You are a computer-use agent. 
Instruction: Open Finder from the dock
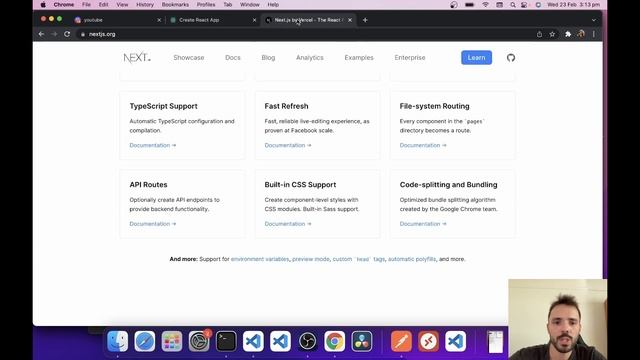tap(118, 341)
